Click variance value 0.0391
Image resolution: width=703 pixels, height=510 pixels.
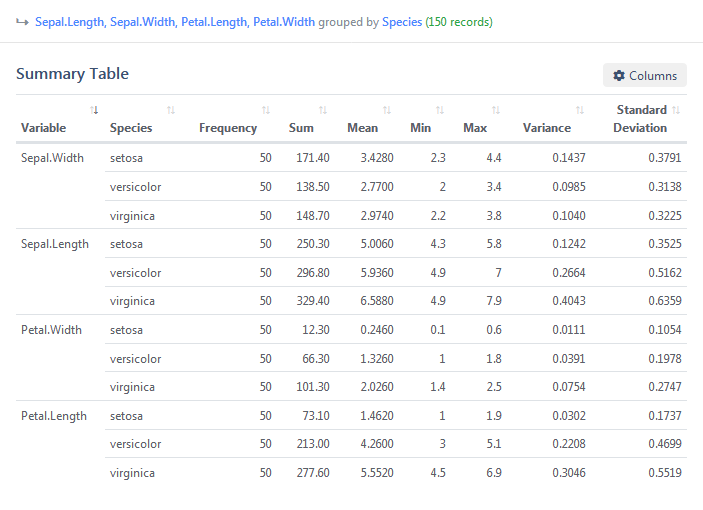click(568, 359)
